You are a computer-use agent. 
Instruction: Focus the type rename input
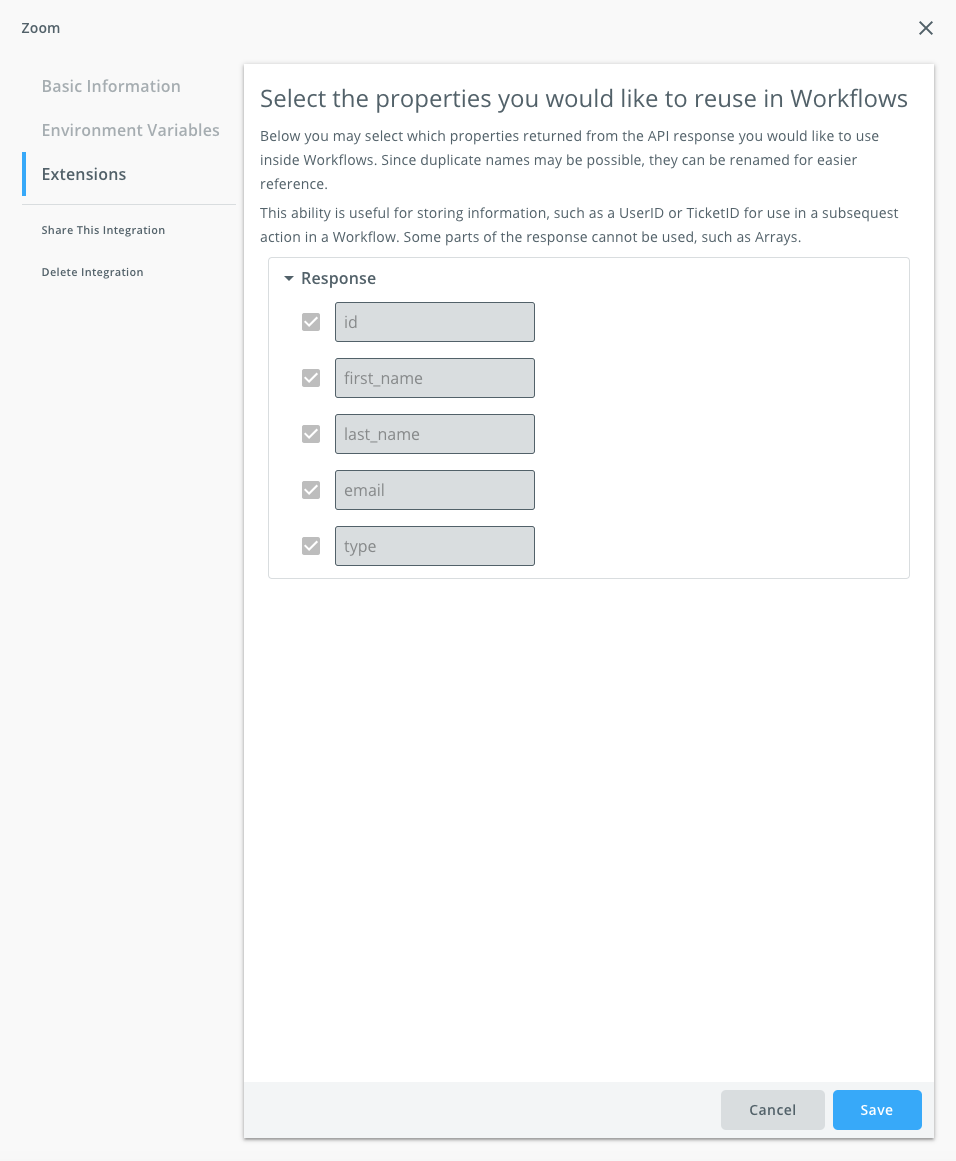click(x=434, y=545)
